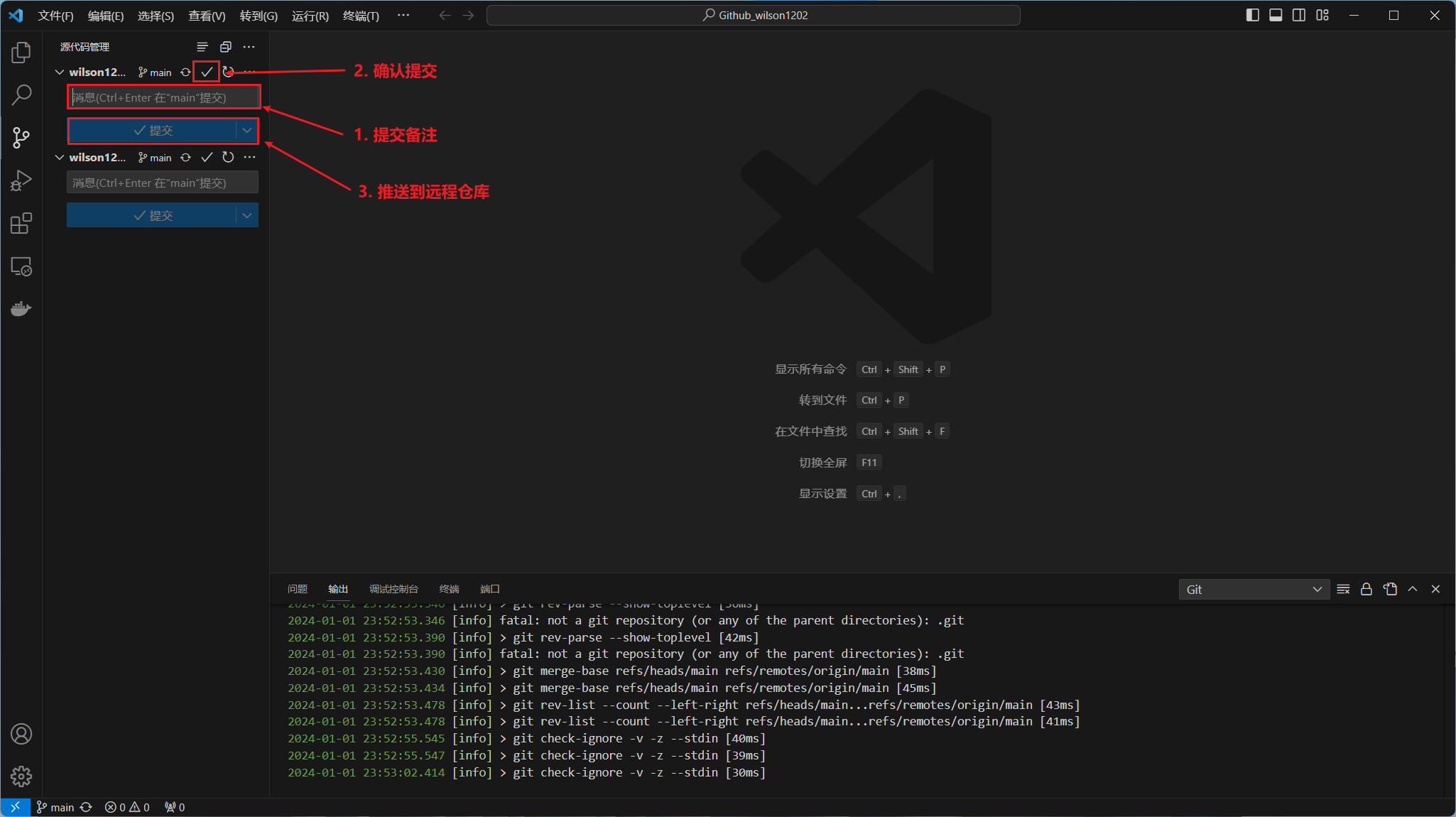Open the Git output channel dropdown
The height and width of the screenshot is (817, 1456).
[x=1254, y=589]
